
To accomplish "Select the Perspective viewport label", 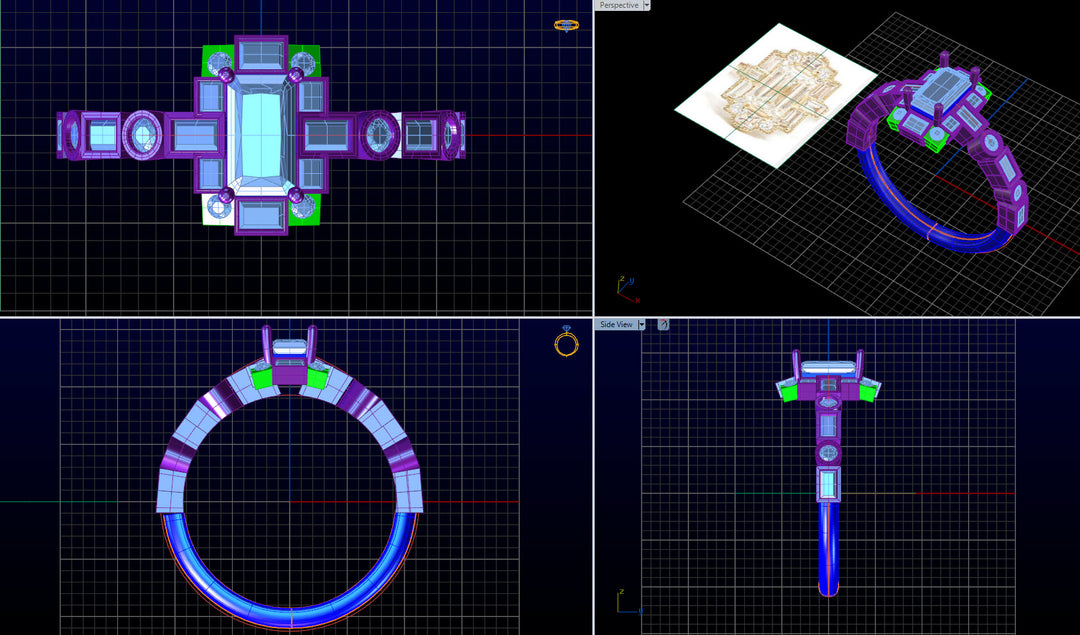I will pos(619,5).
